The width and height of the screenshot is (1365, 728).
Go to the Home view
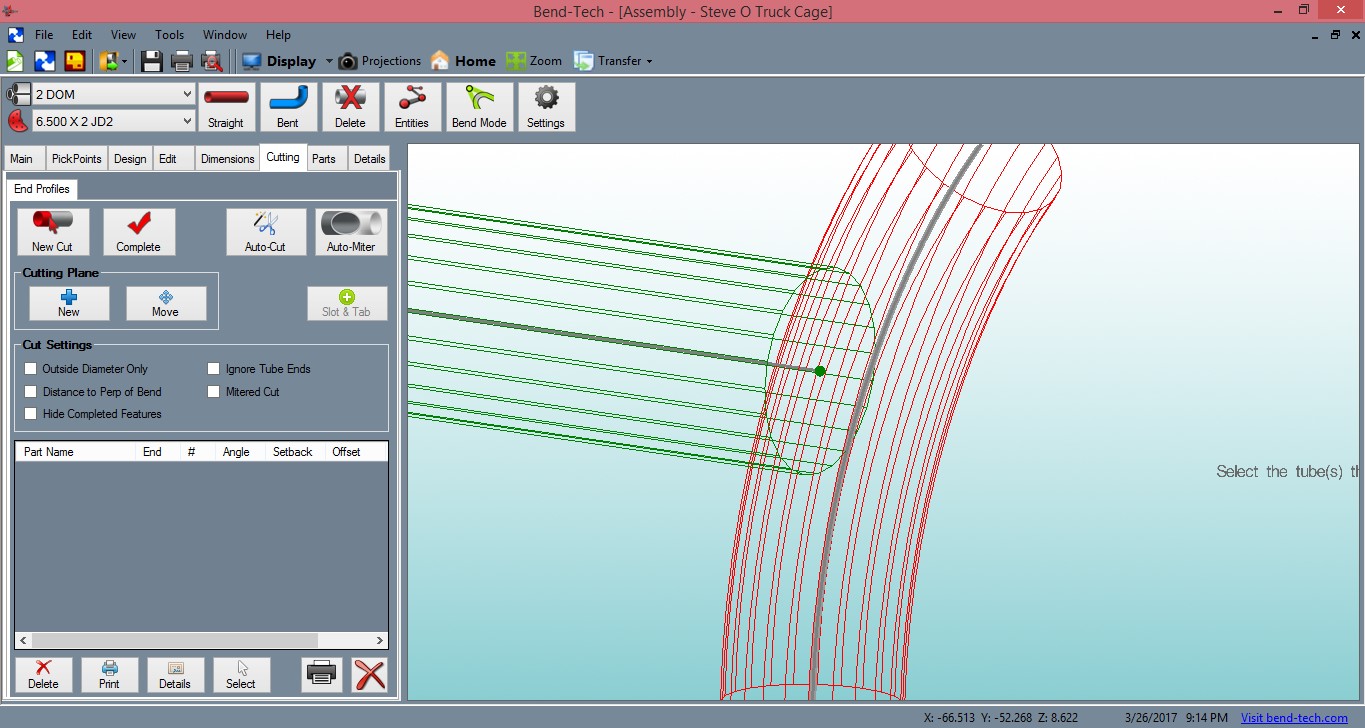463,61
